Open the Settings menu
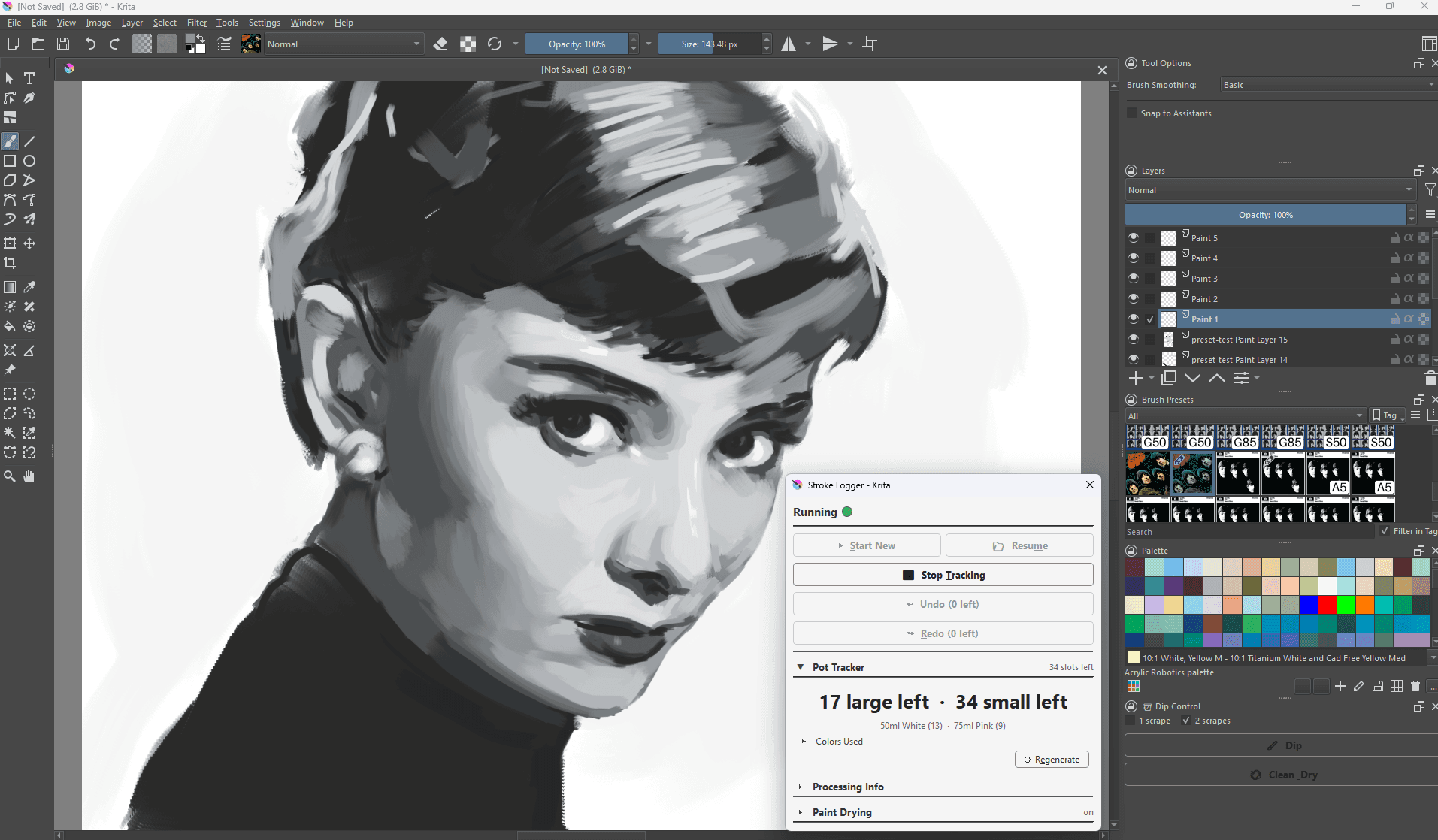Screen dimensions: 1438x840 click(x=265, y=23)
